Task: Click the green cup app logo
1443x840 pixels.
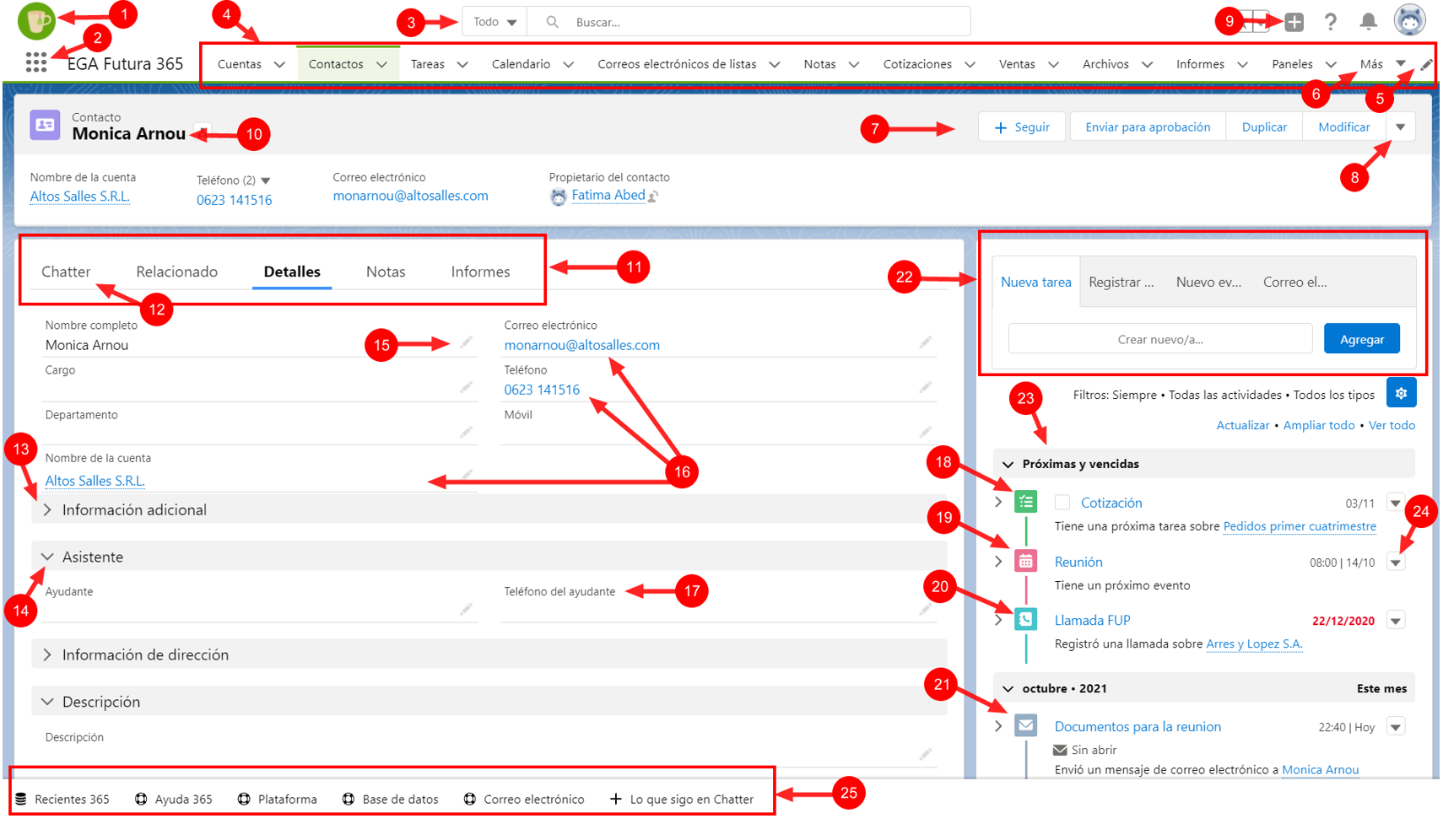Action: [36, 20]
